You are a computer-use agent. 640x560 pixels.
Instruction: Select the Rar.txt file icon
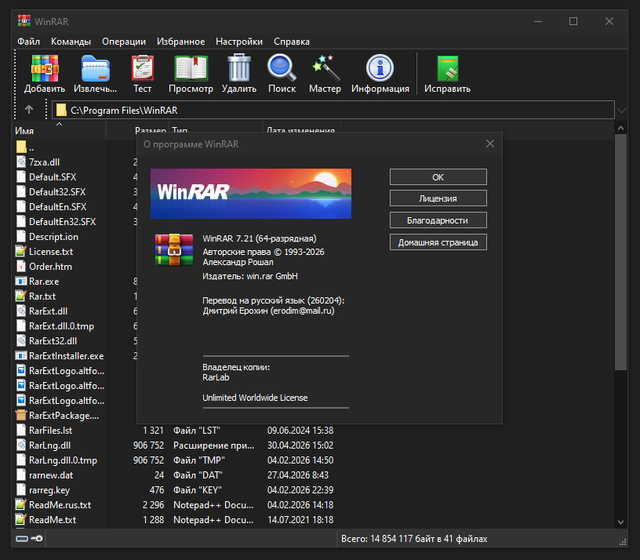click(x=21, y=296)
